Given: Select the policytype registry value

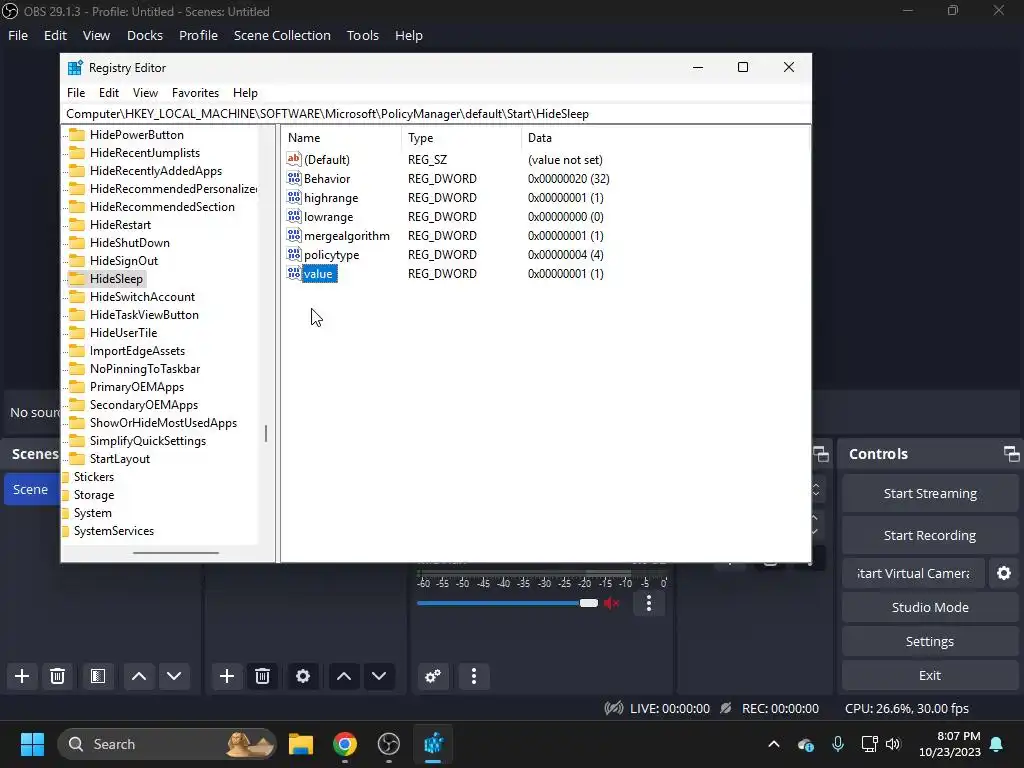Looking at the screenshot, I should [331, 255].
